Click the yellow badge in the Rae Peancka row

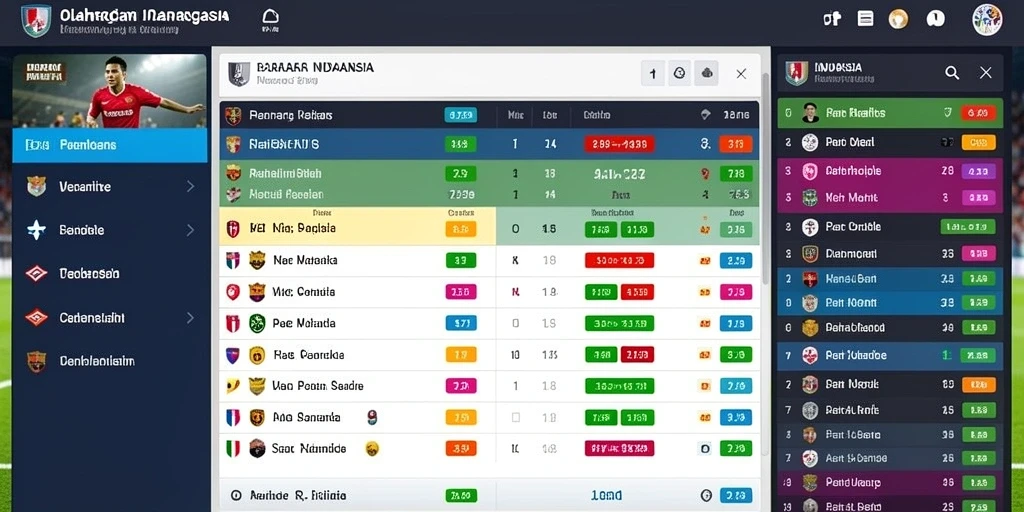click(460, 355)
